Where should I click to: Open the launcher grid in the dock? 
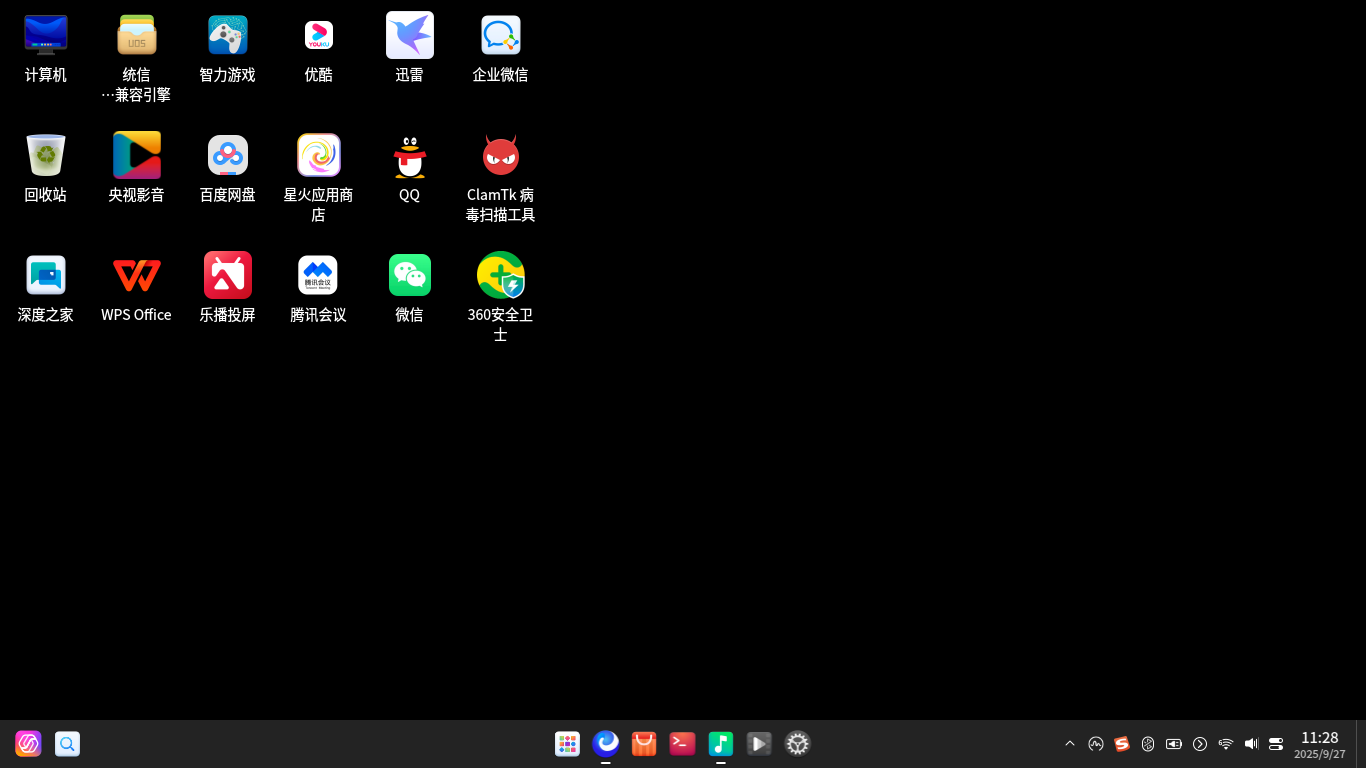(568, 744)
